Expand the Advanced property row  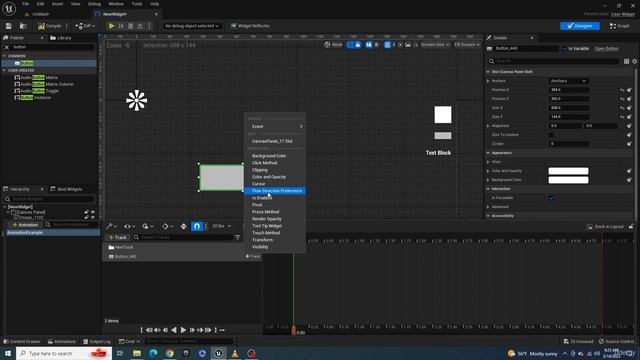point(488,207)
